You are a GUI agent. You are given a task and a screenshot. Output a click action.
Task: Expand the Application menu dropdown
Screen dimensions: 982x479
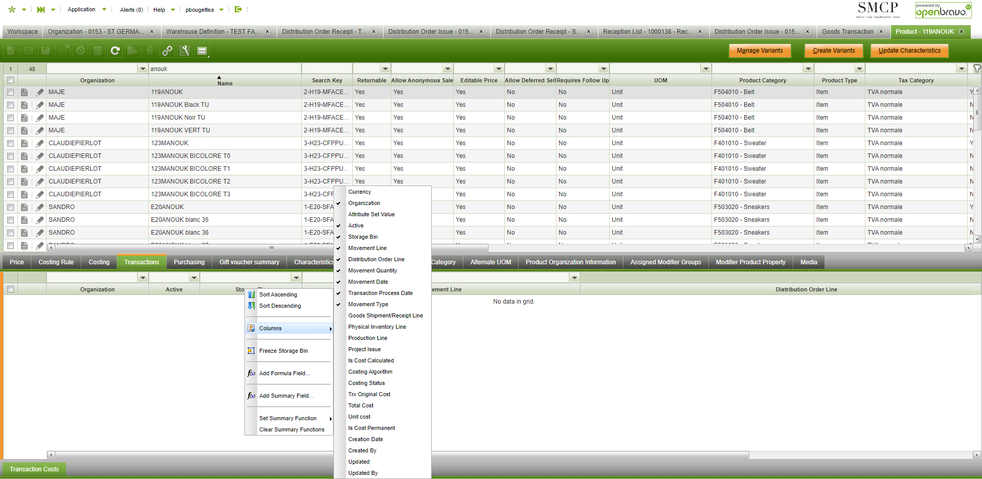pos(104,9)
